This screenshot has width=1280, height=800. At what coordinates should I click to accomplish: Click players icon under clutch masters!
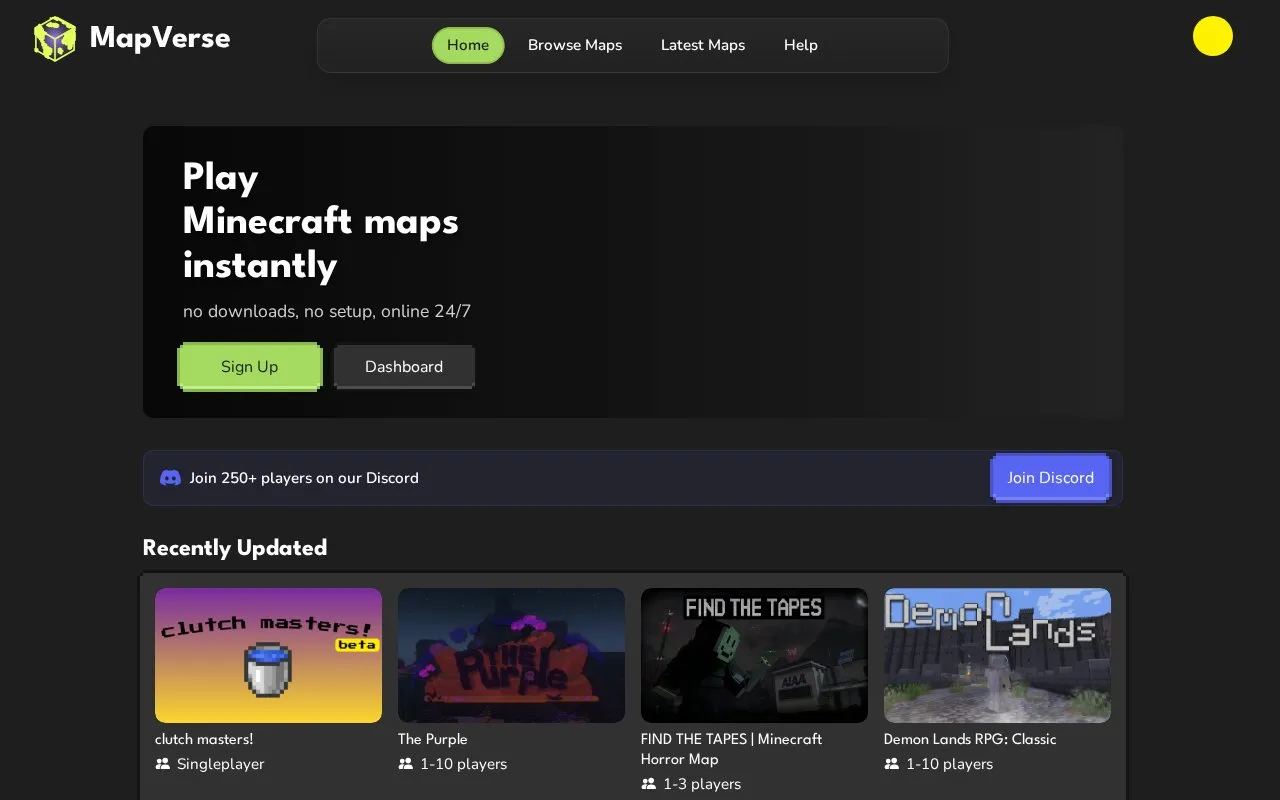pyautogui.click(x=163, y=764)
